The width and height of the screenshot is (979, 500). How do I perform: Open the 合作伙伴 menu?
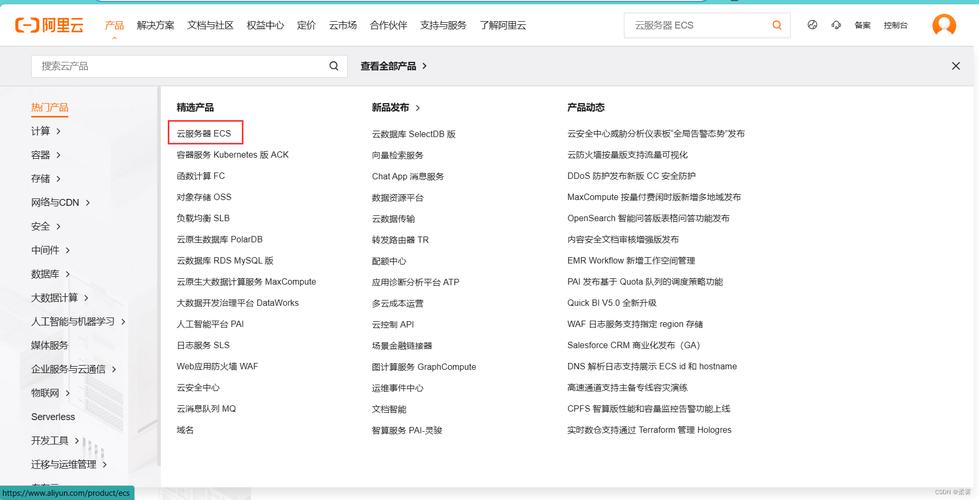pos(388,25)
